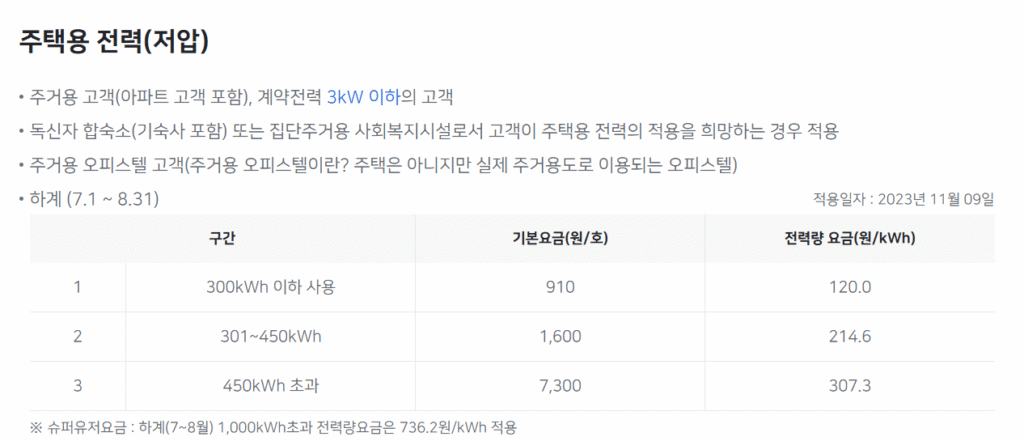Click the '전력량 요금(원/kWh)' column header
Screen dimensions: 1024x441
850,238
